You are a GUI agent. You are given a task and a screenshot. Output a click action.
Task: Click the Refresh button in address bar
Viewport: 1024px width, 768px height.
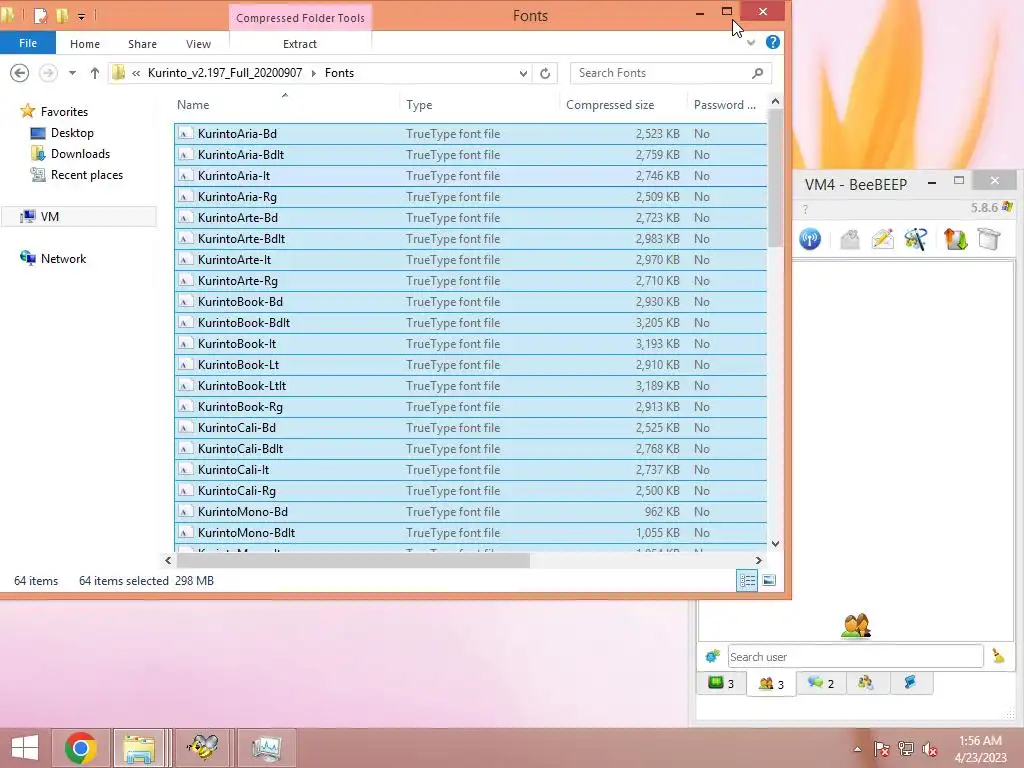click(545, 73)
